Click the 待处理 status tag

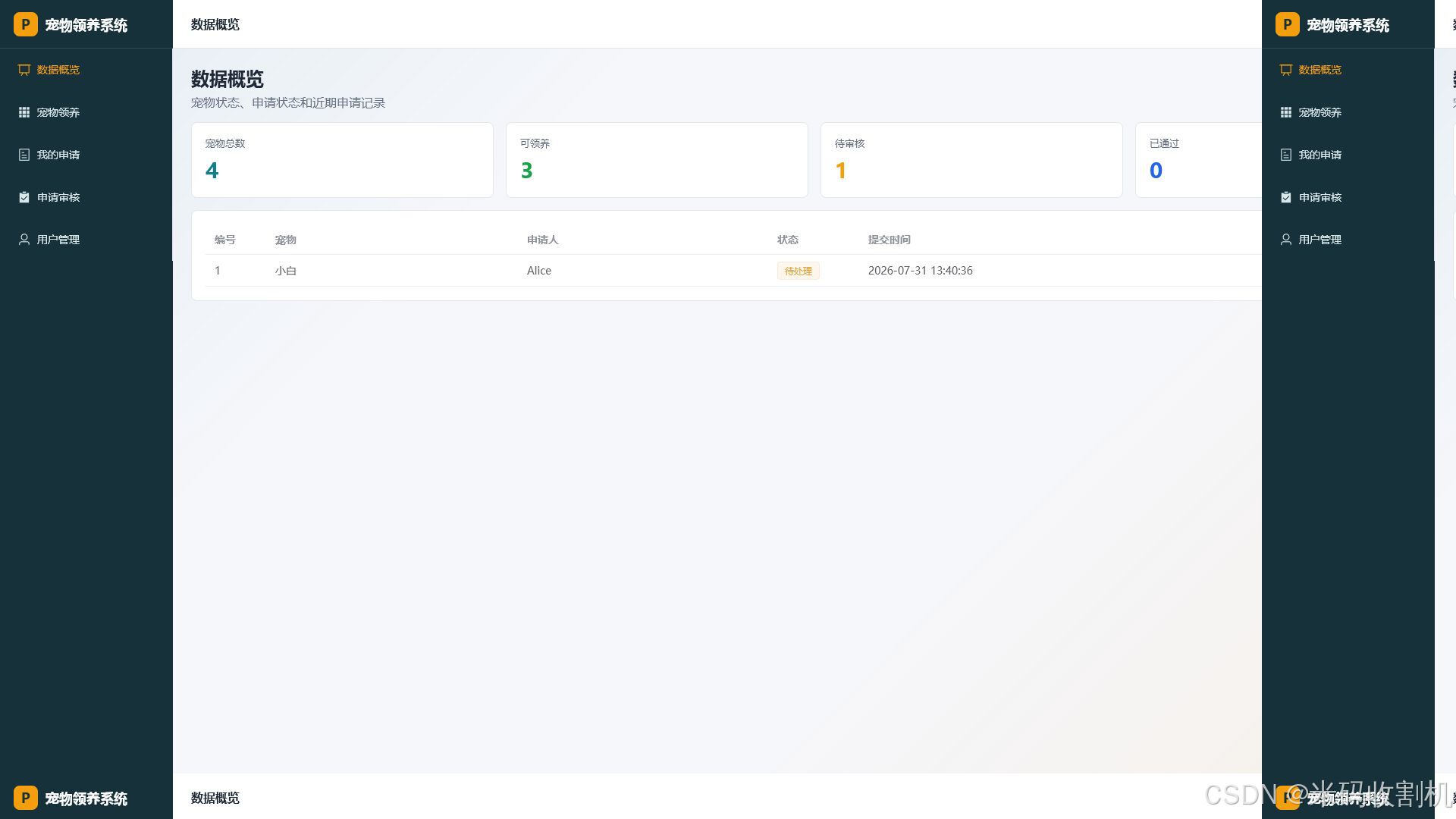pos(799,271)
